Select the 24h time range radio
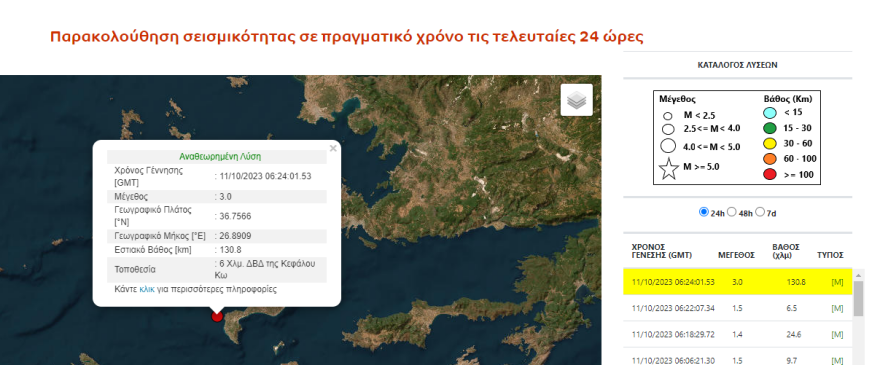This screenshot has height=365, width=880. pyautogui.click(x=704, y=212)
